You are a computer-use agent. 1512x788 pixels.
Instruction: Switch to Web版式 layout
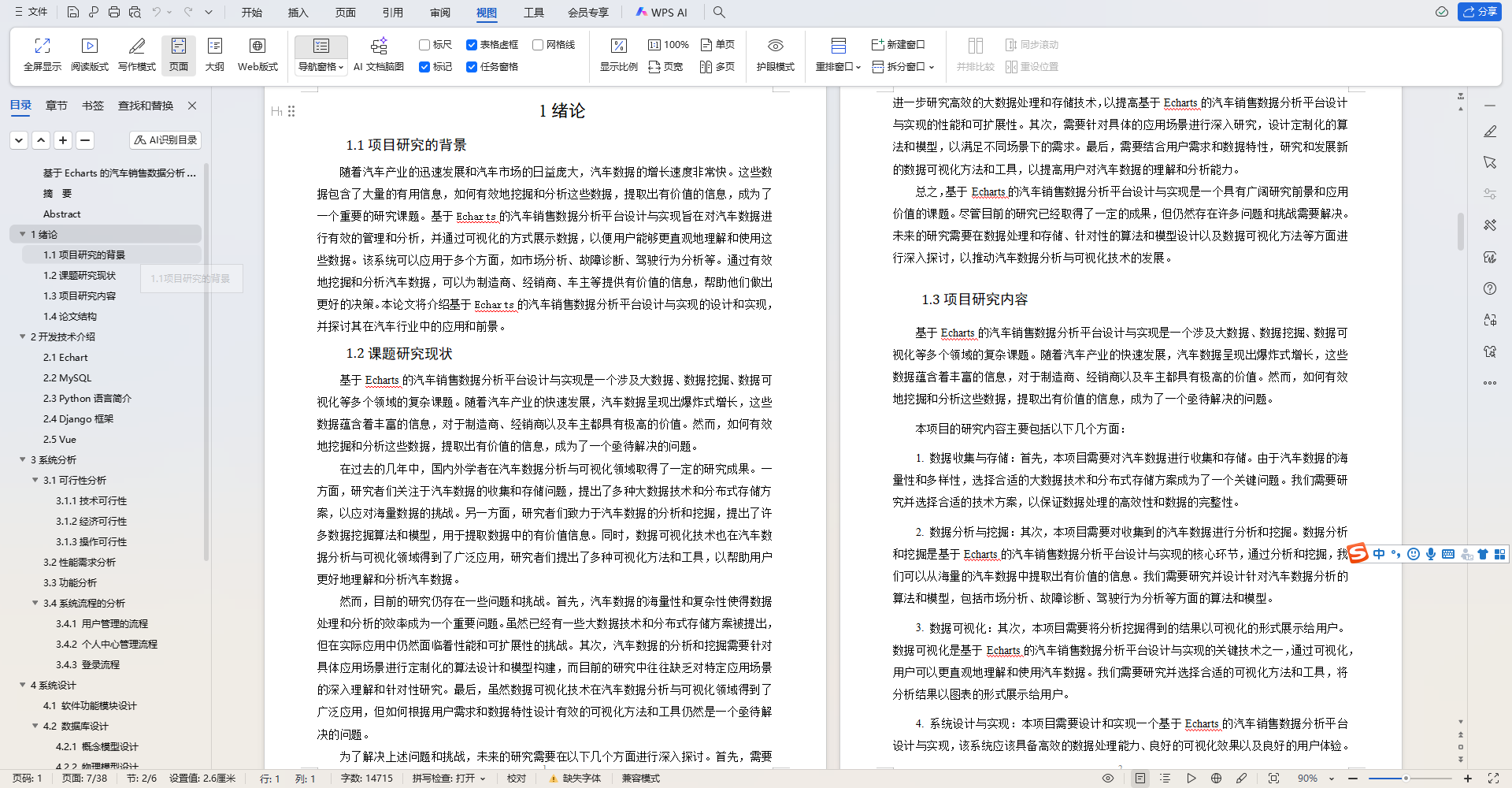coord(258,54)
